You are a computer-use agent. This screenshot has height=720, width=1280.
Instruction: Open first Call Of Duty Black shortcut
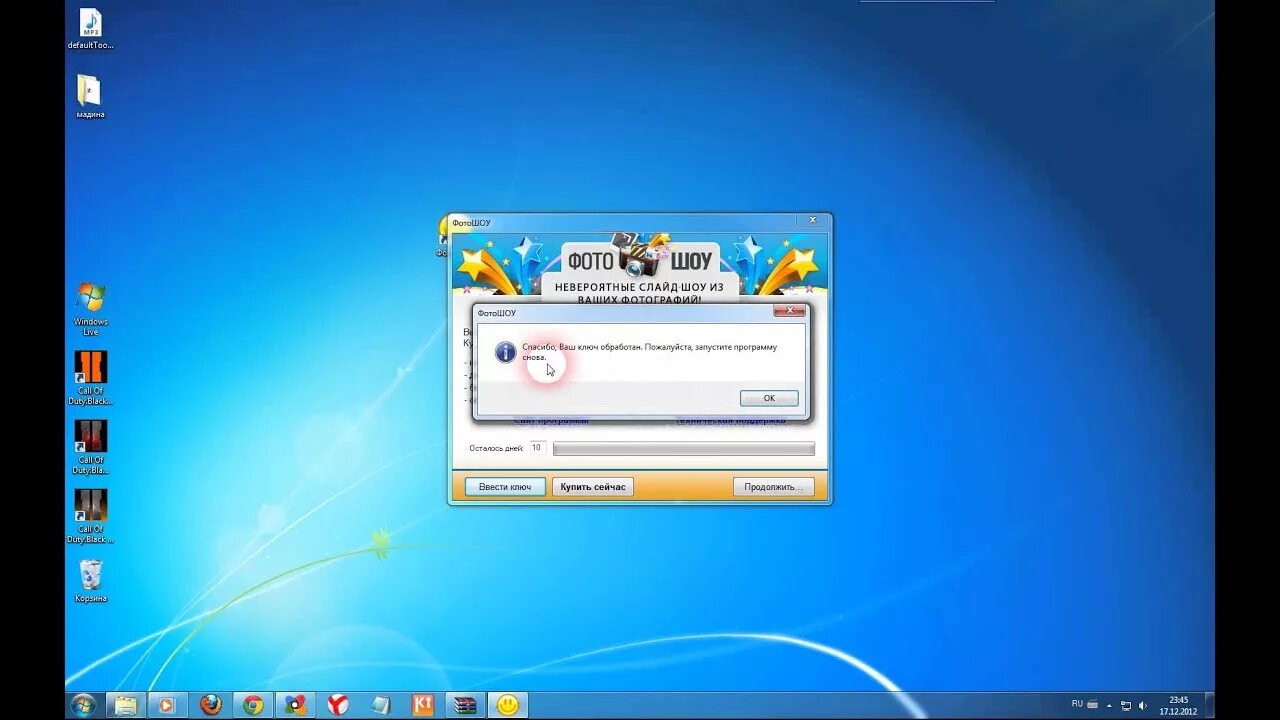coord(90,378)
